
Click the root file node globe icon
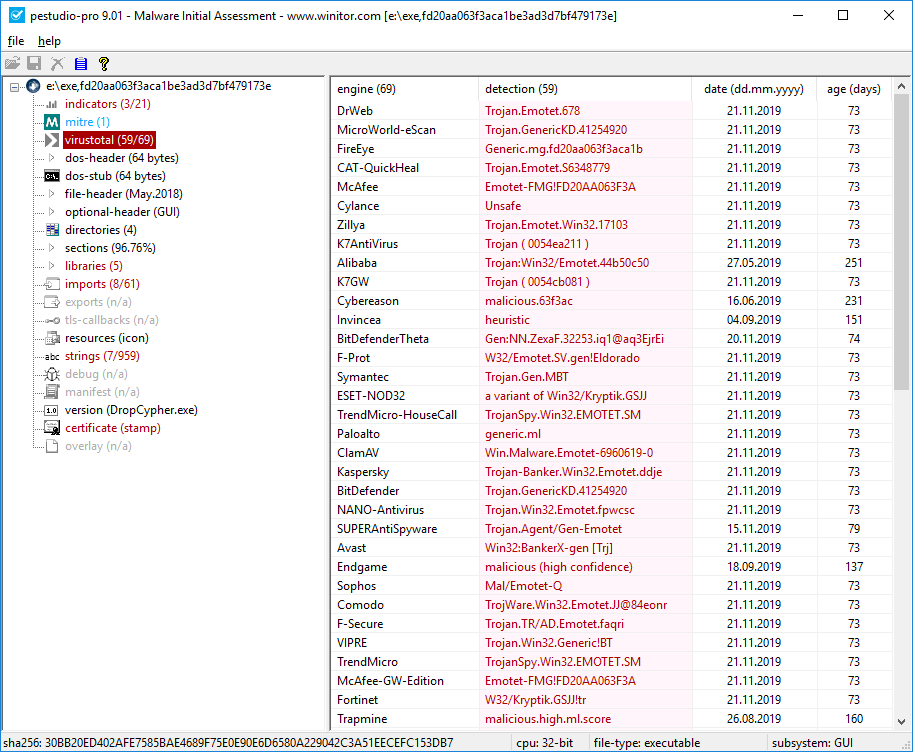(x=33, y=86)
